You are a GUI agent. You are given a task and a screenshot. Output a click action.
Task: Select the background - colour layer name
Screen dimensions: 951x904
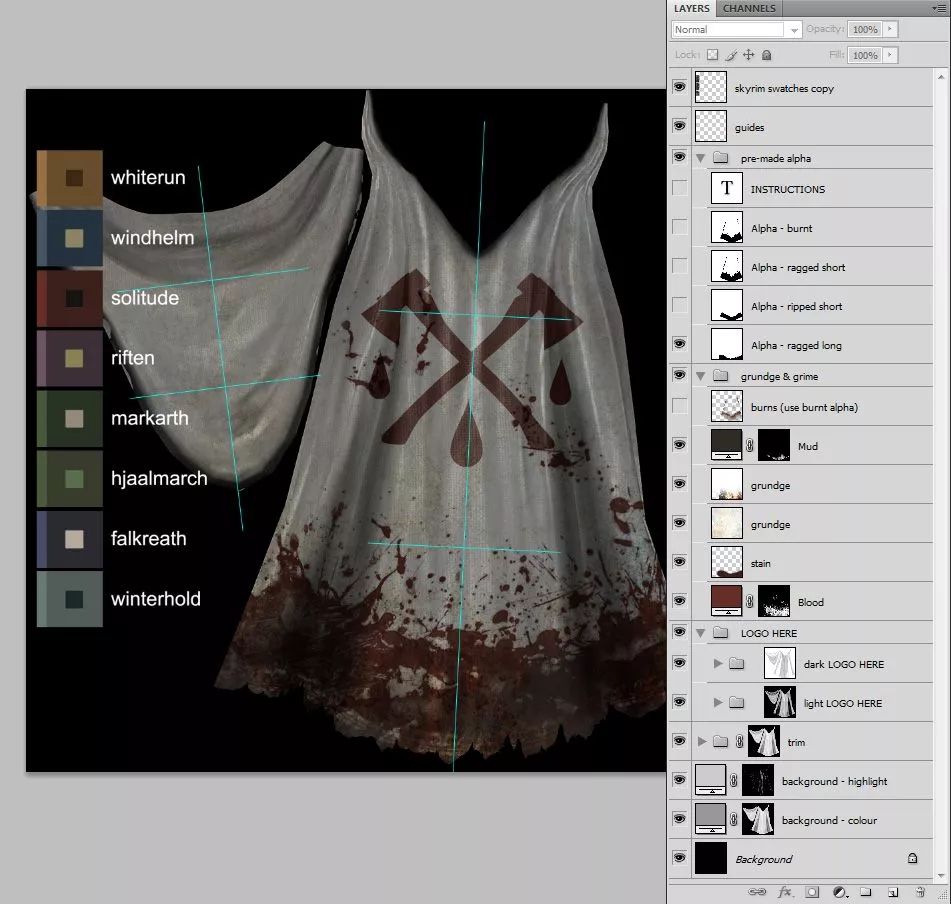829,820
